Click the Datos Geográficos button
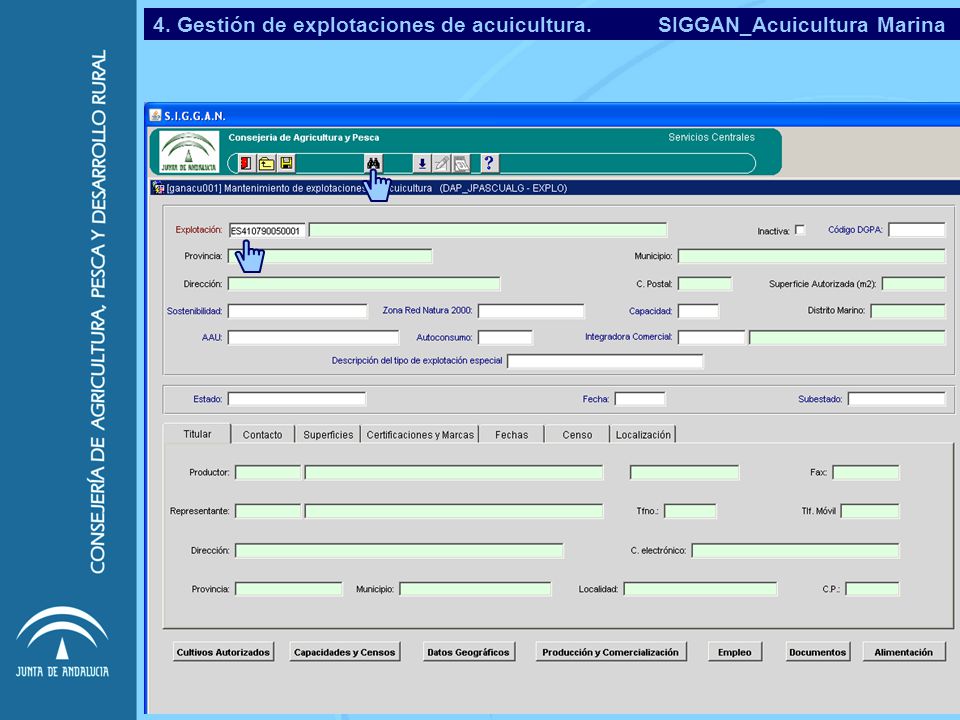The width and height of the screenshot is (960, 720). [x=468, y=652]
